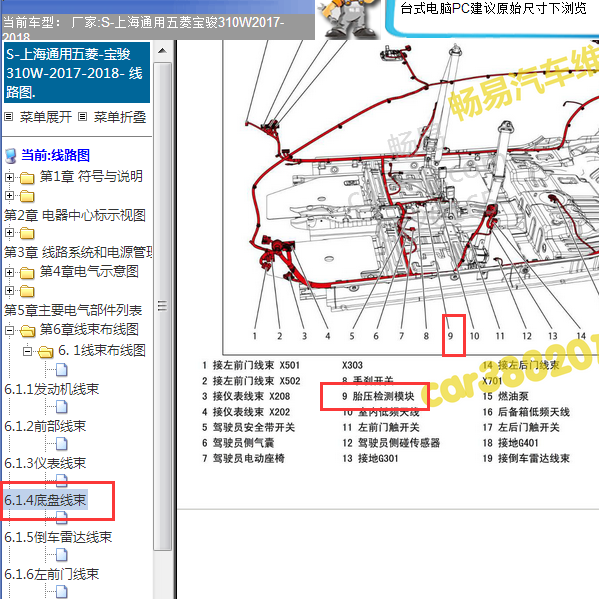This screenshot has height=599, width=599.
Task: Open 6.1.3仪表线束 page
Action: tap(45, 463)
